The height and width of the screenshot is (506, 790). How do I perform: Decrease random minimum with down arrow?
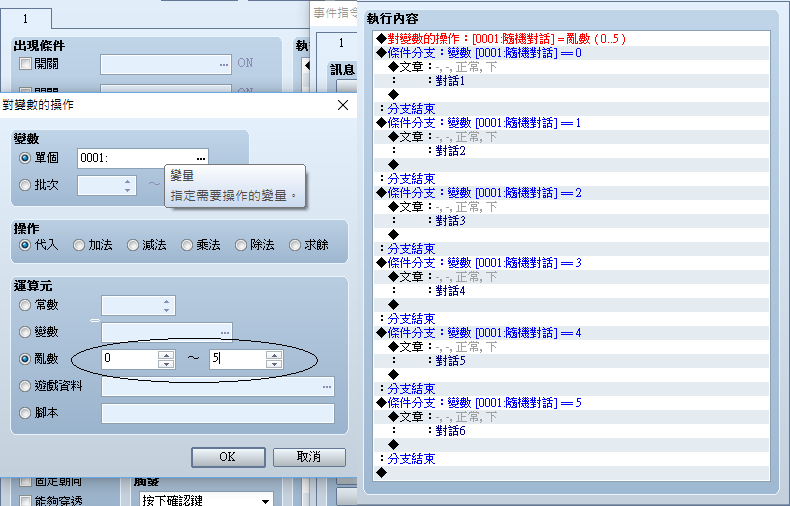coord(166,363)
